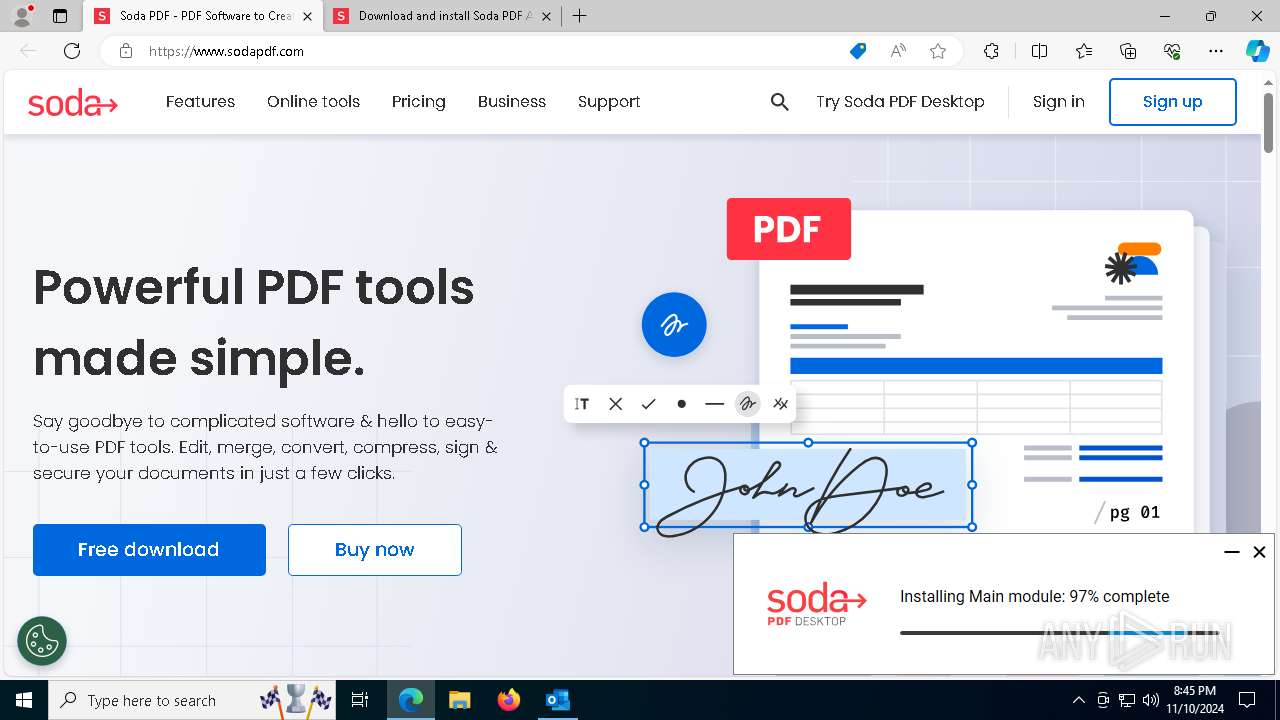Open the Favorites list icon

(x=1084, y=51)
